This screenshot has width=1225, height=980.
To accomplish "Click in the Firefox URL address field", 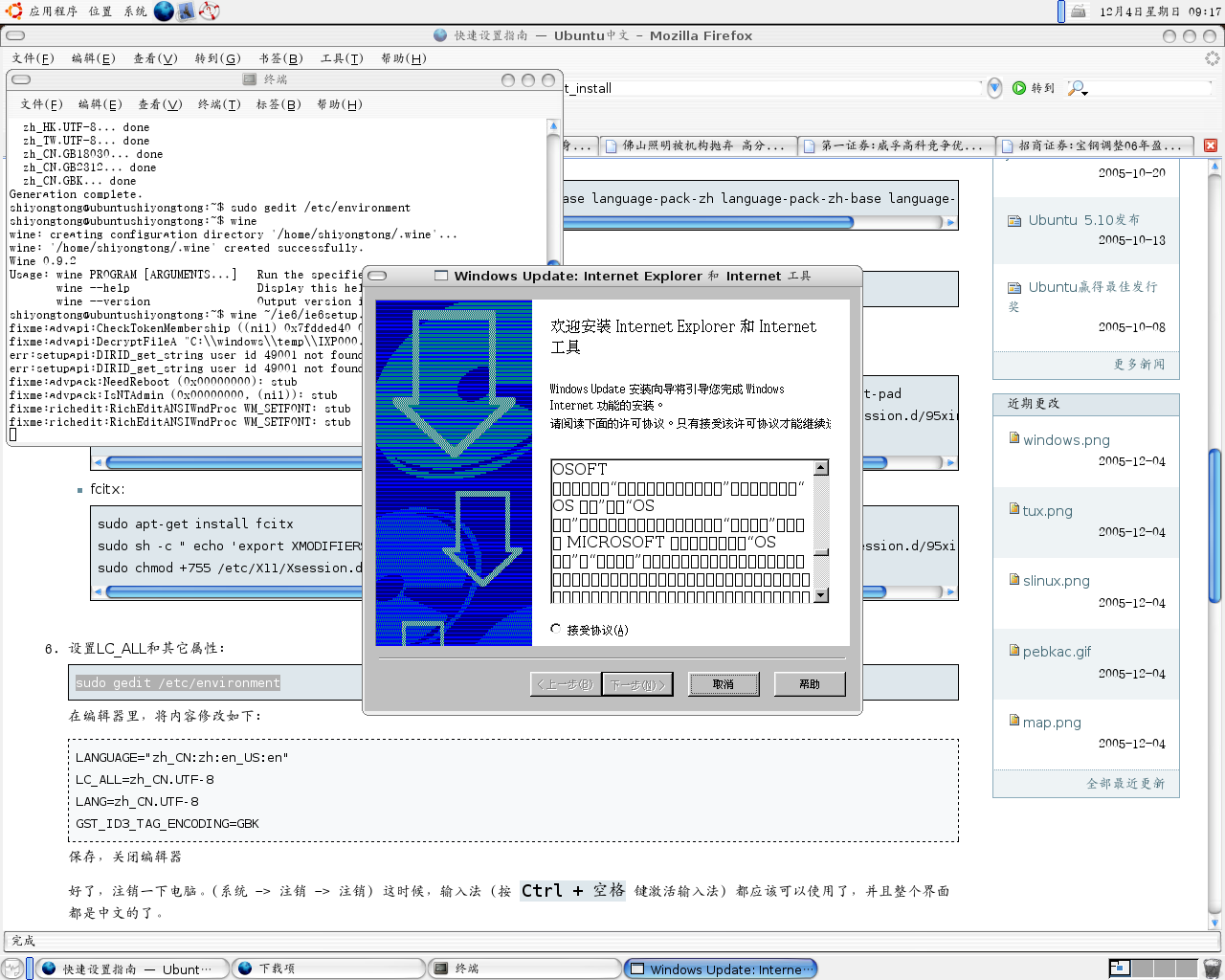I will pyautogui.click(x=773, y=88).
